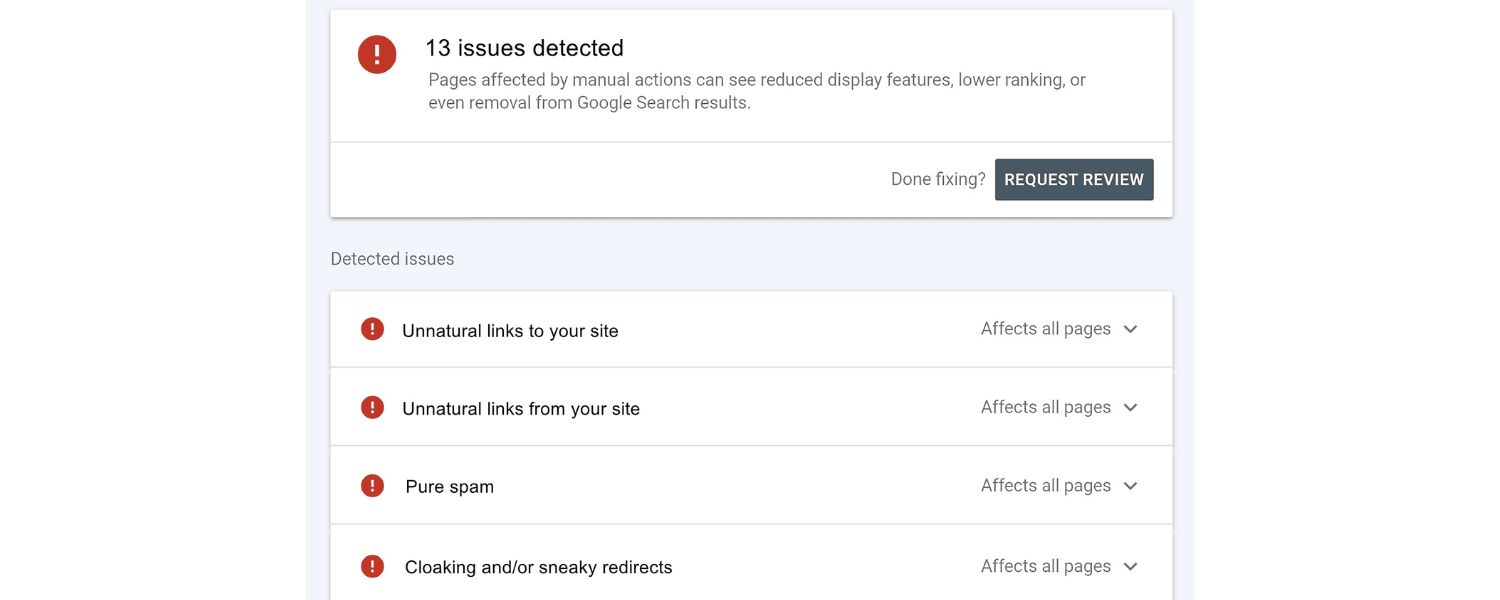This screenshot has height=600, width=1500.
Task: Click the REQUEST REVIEW button
Action: (1074, 179)
